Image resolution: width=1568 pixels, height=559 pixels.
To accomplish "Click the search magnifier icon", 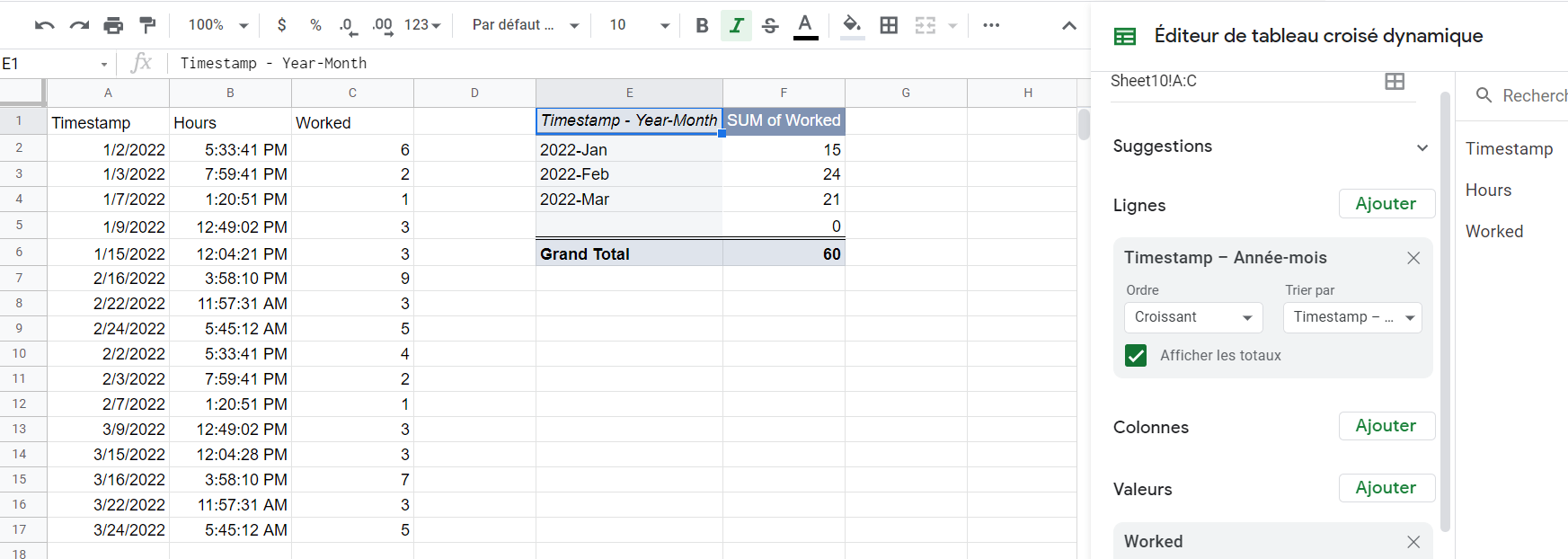I will click(x=1484, y=95).
